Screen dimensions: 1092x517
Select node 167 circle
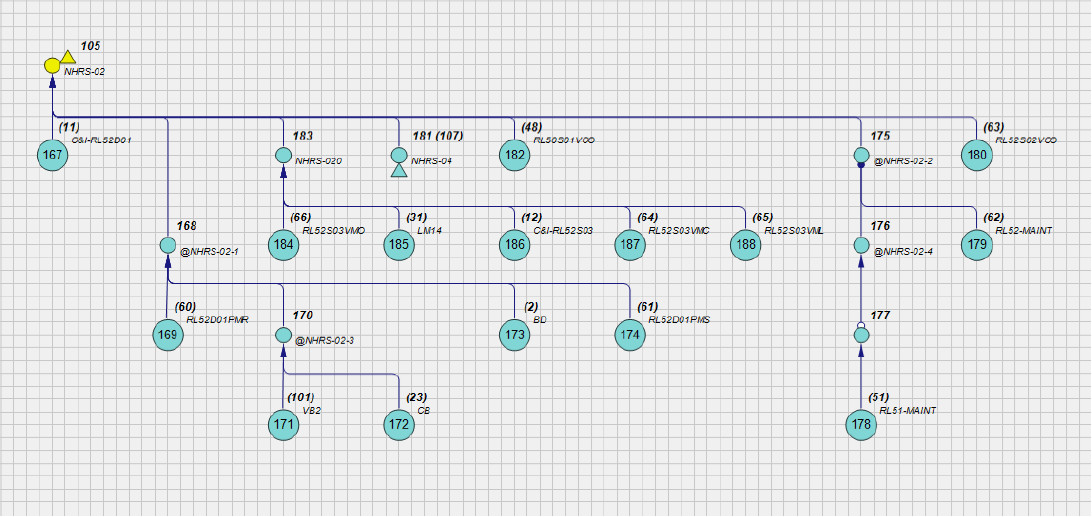52,155
